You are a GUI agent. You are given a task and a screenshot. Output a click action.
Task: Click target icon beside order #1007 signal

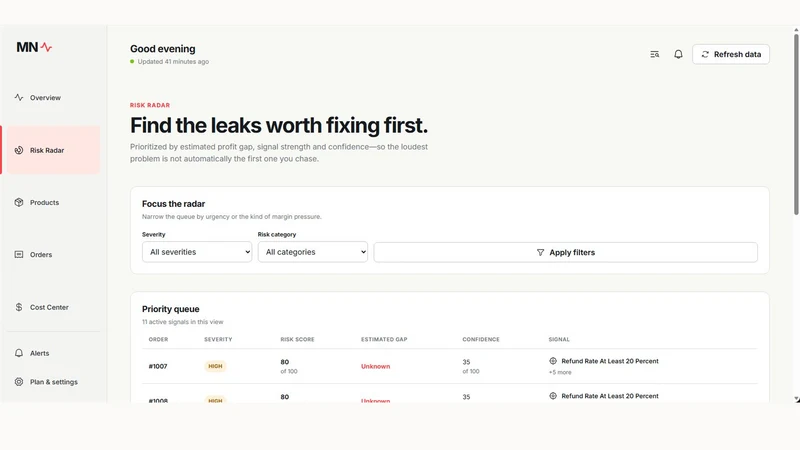click(553, 361)
